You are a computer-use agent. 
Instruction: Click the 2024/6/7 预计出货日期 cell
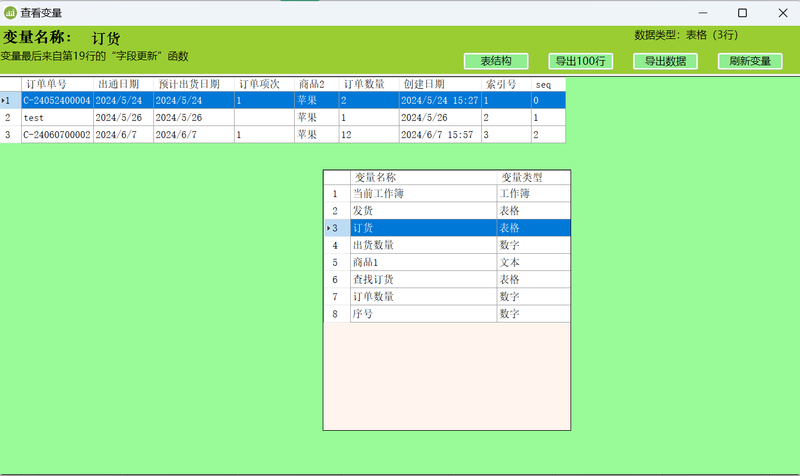[x=194, y=135]
